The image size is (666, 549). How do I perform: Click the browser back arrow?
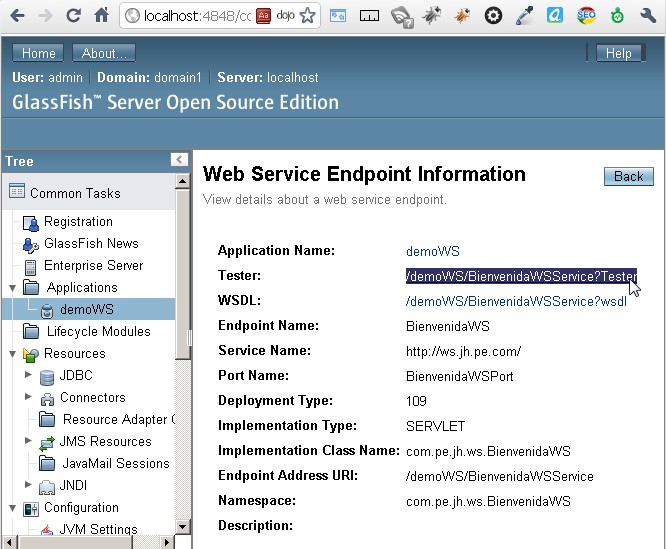[x=17, y=16]
